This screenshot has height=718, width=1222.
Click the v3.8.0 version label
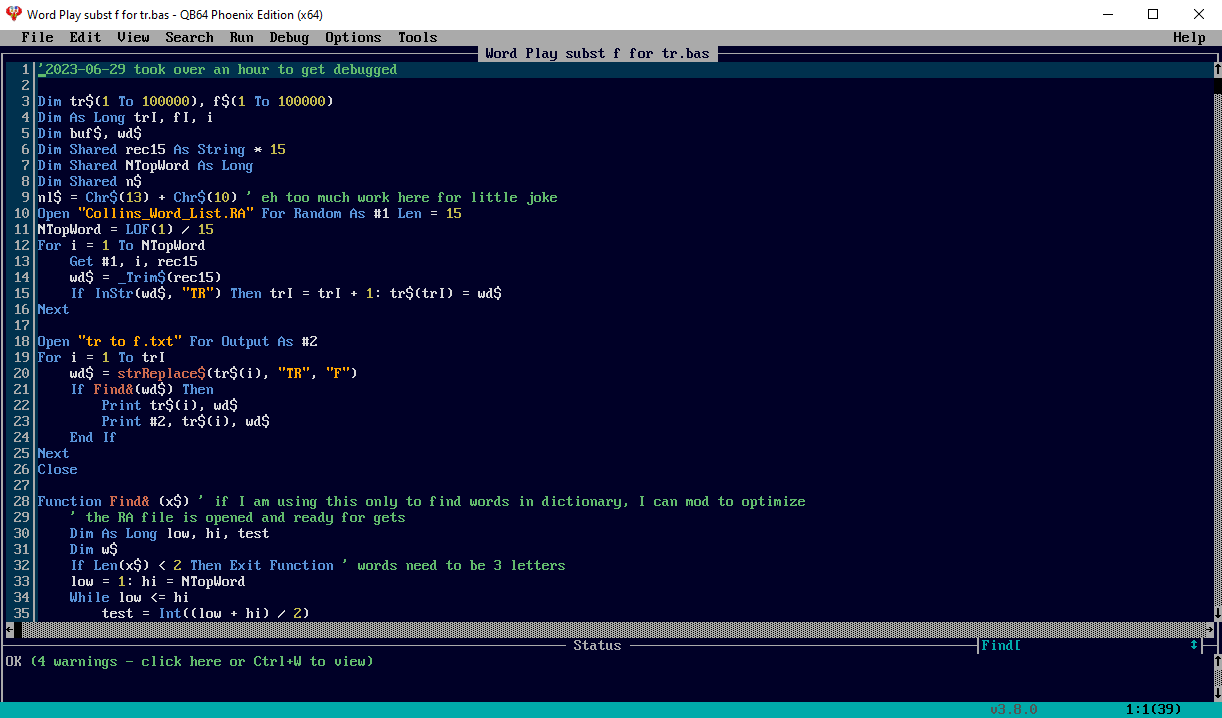(x=1013, y=710)
